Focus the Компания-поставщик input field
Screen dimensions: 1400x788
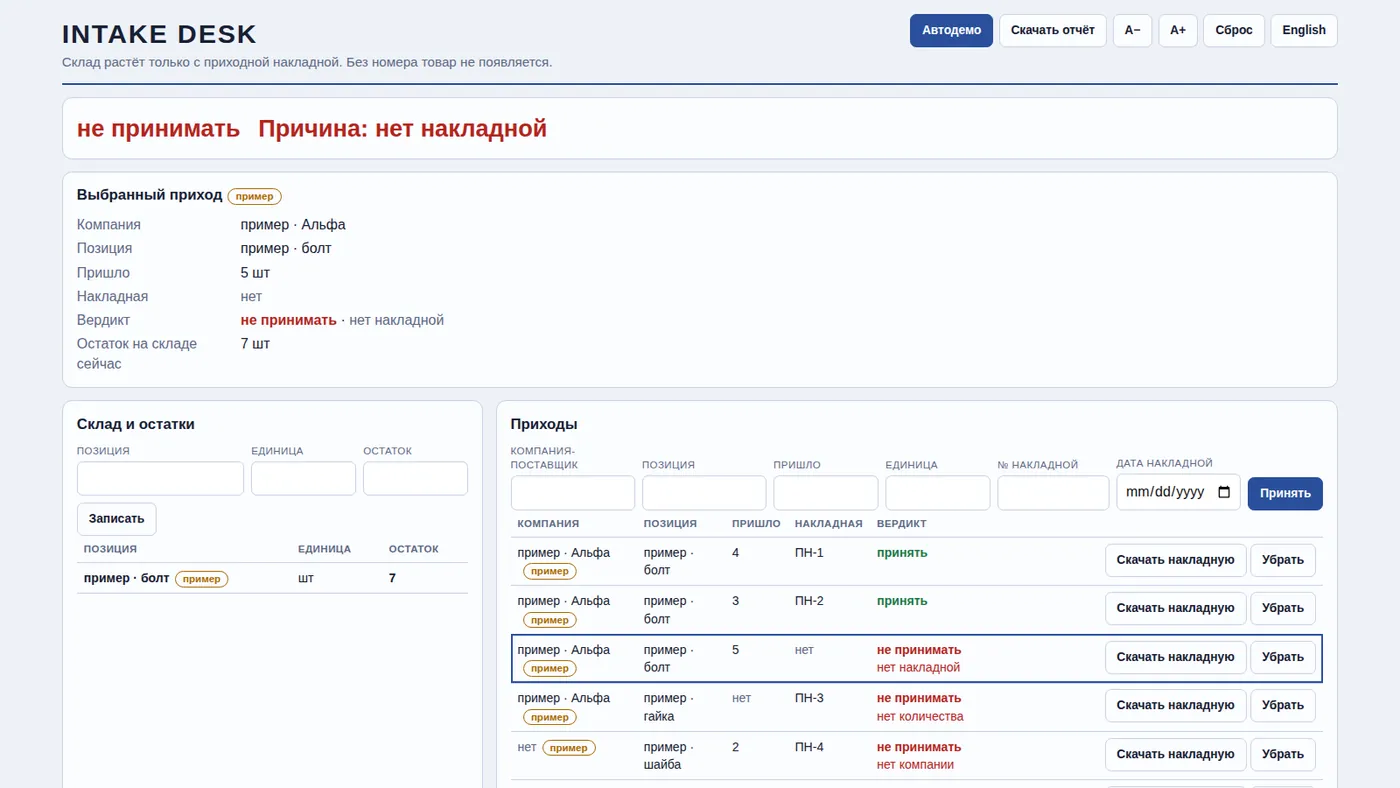(573, 493)
